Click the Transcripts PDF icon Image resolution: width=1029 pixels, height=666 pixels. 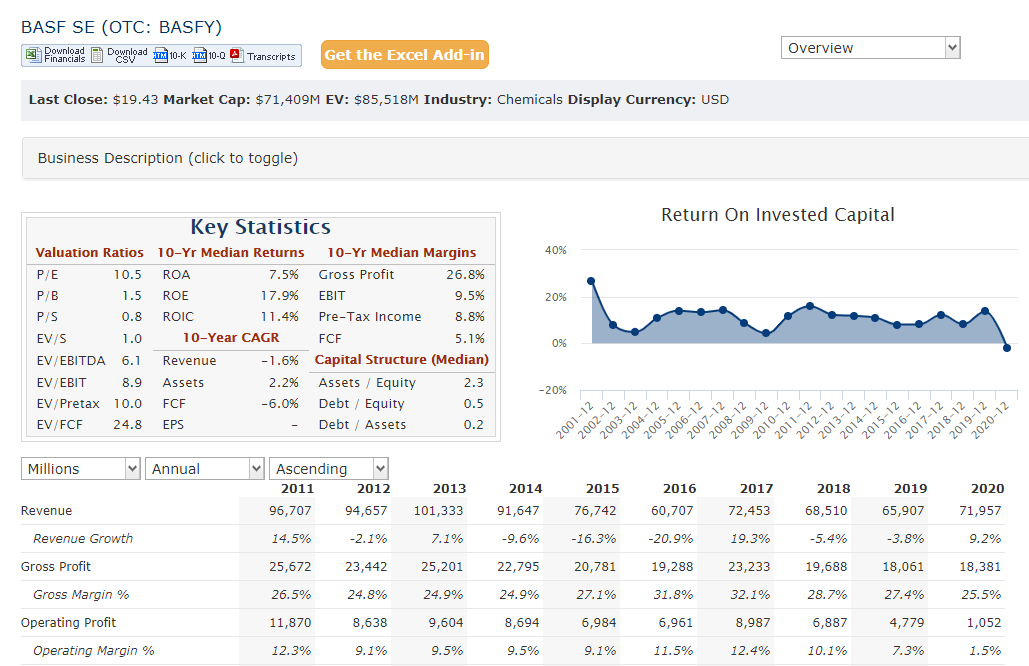pos(236,55)
